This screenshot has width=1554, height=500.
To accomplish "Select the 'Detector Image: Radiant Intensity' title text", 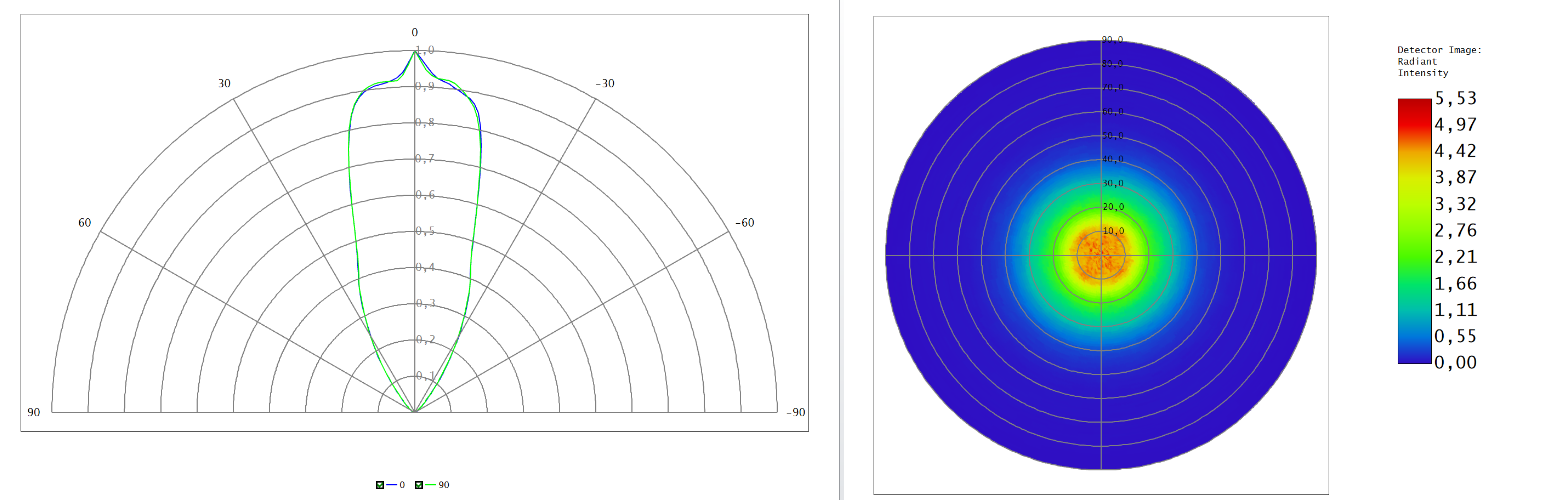I will pos(1439,61).
